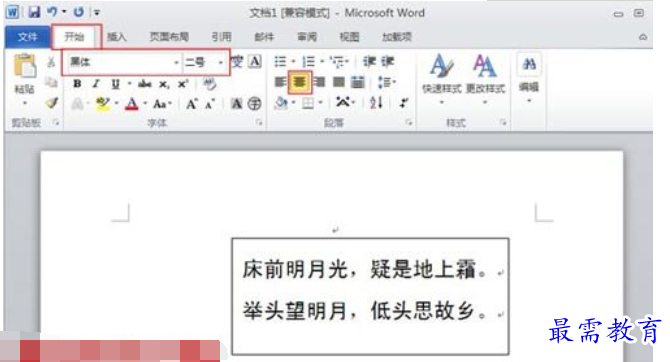
Task: Open the Quick Styles 快速样式 gallery
Action: [x=441, y=78]
